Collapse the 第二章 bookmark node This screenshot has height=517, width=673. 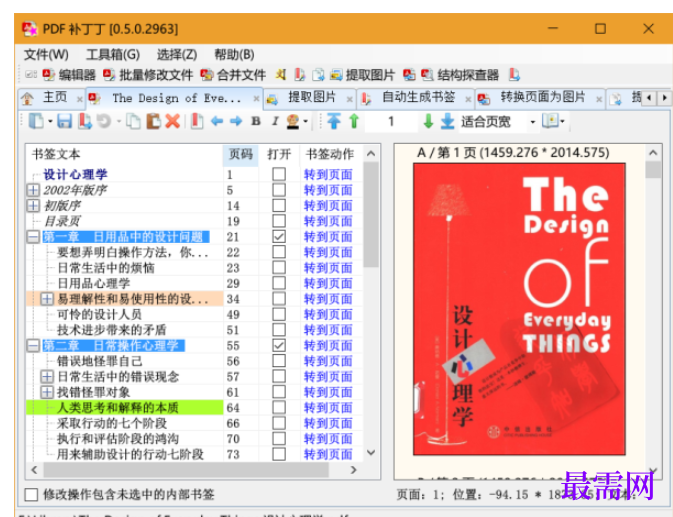(33, 345)
